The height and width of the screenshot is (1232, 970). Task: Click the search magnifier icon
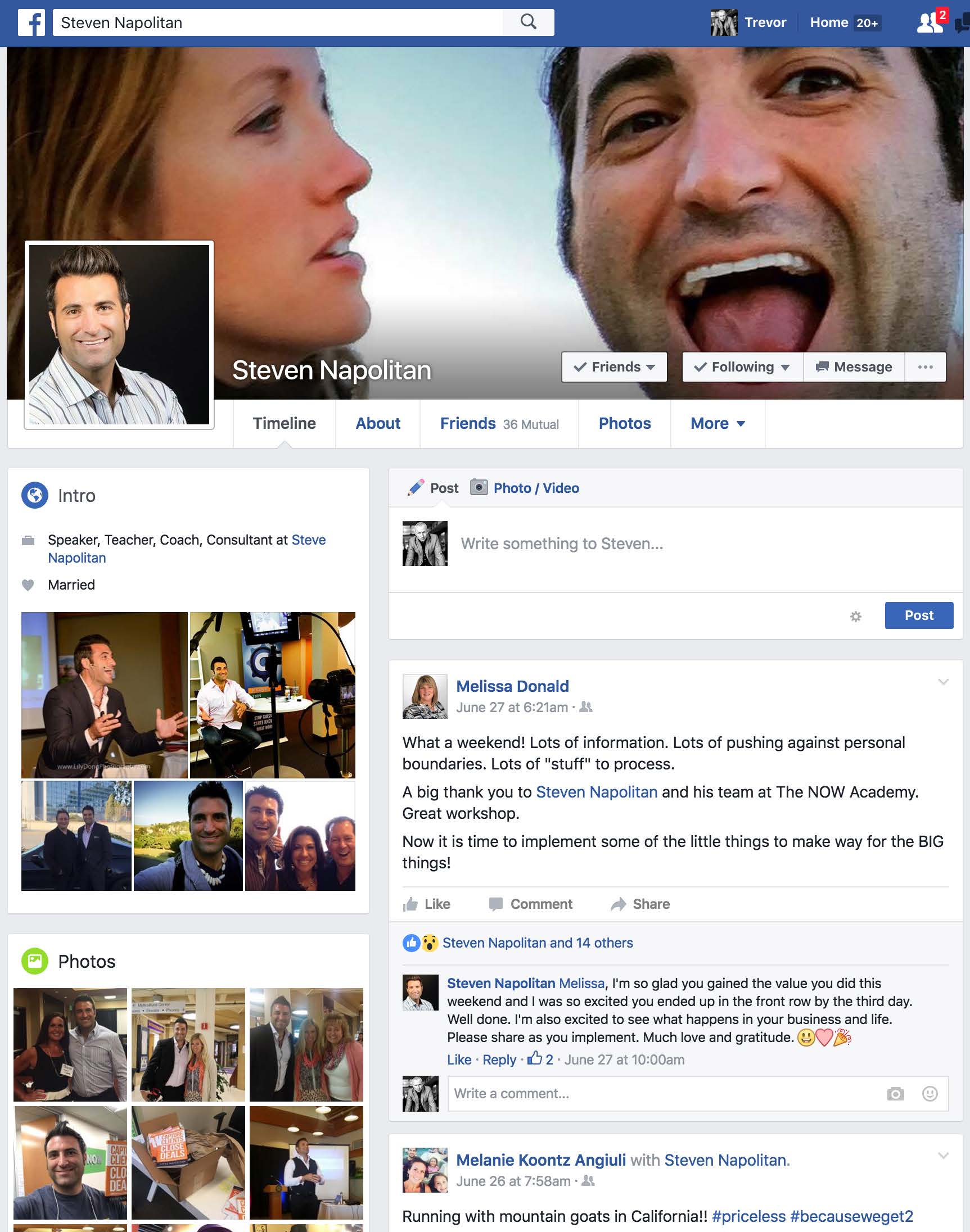pos(528,22)
